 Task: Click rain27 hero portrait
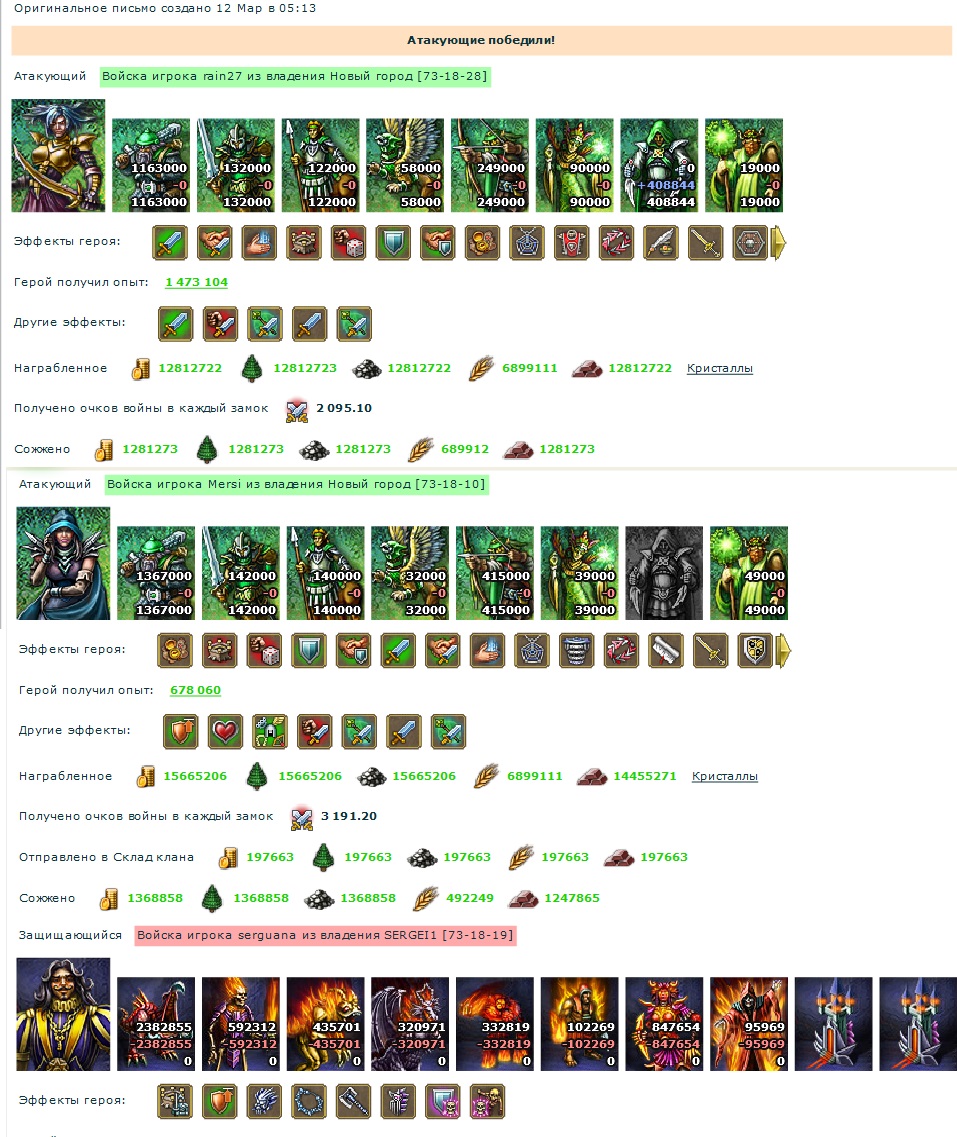pyautogui.click(x=58, y=155)
